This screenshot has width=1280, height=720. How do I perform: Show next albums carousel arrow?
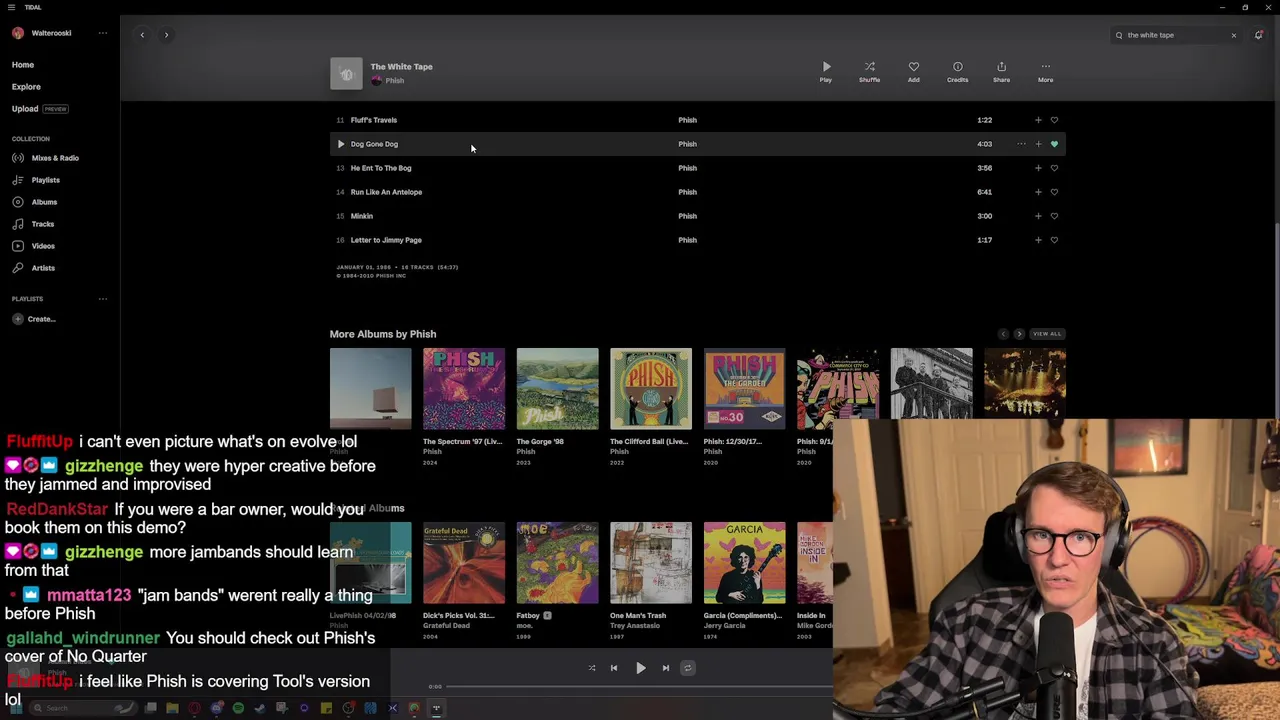[1019, 334]
